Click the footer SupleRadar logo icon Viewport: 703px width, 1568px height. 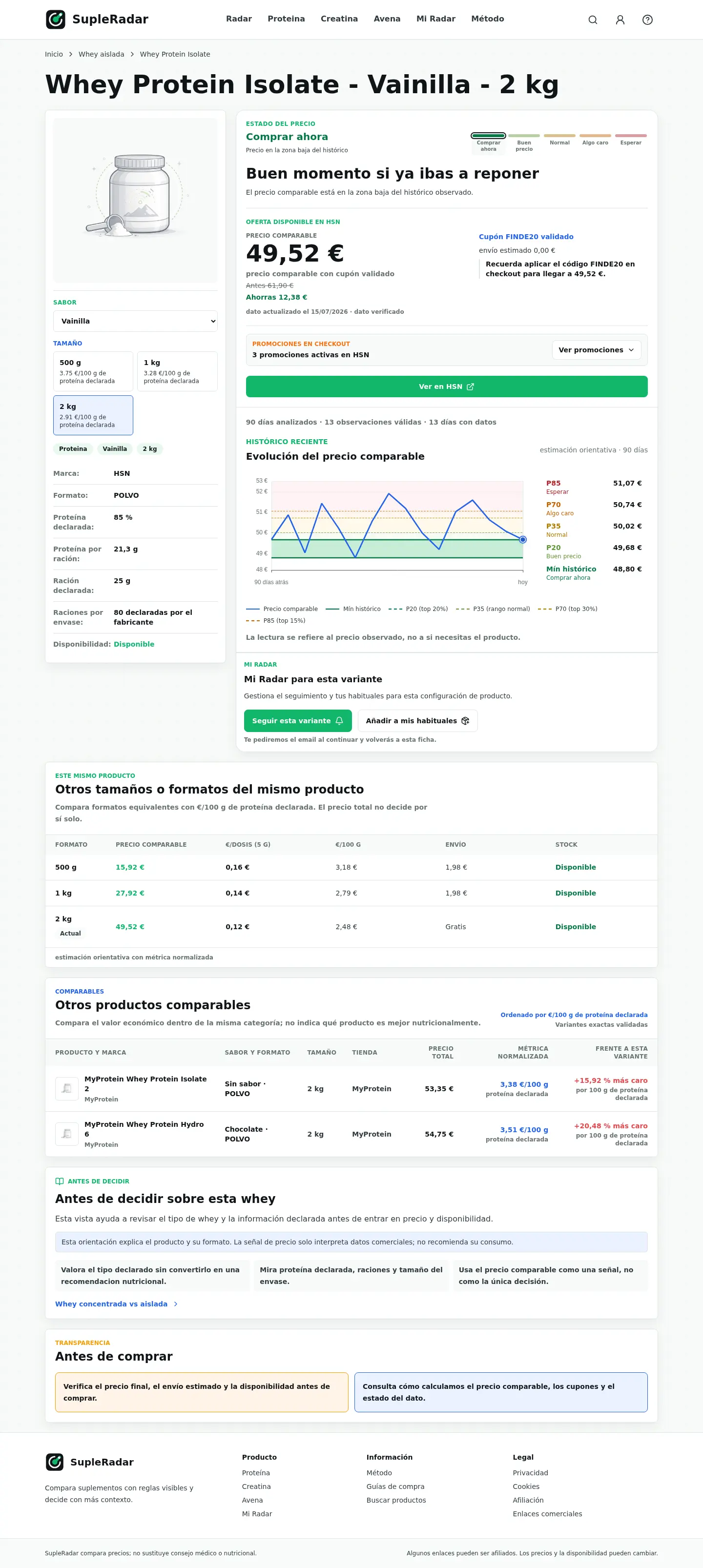pyautogui.click(x=55, y=1462)
